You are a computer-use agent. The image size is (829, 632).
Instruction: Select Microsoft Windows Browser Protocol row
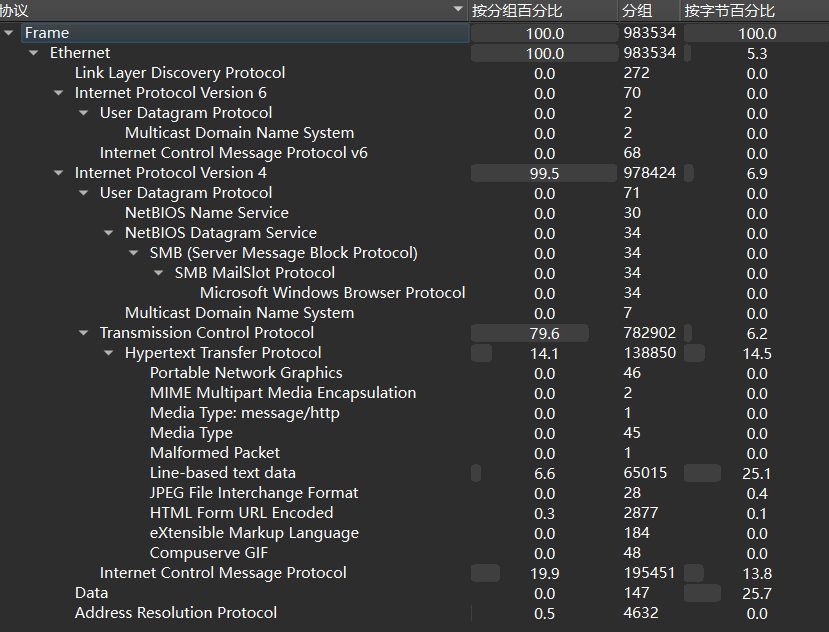tap(332, 293)
